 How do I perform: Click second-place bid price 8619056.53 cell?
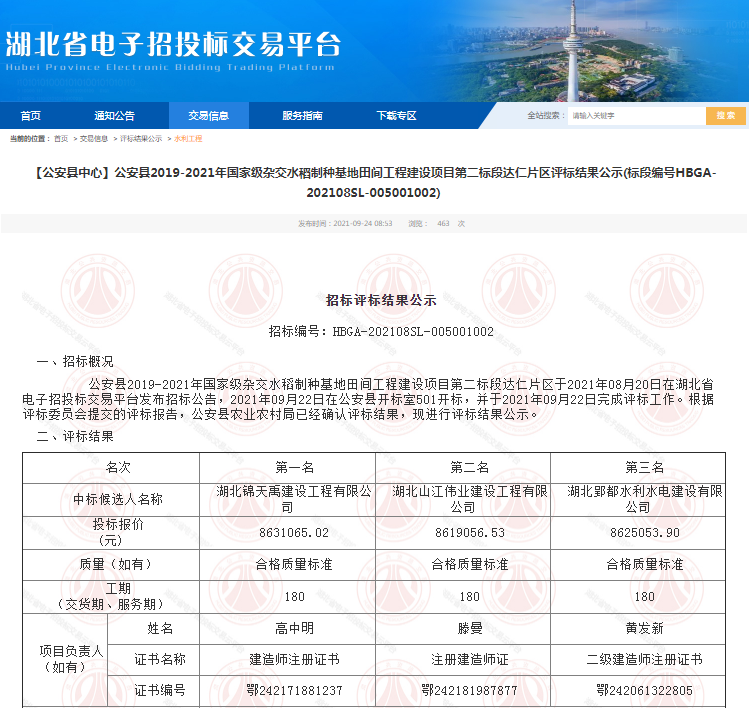[x=462, y=533]
